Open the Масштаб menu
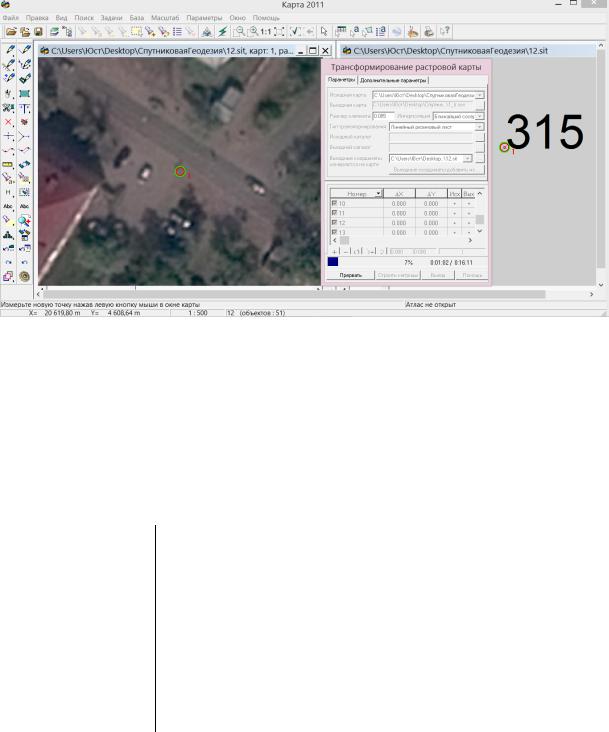This screenshot has height=732, width=609. pyautogui.click(x=165, y=18)
